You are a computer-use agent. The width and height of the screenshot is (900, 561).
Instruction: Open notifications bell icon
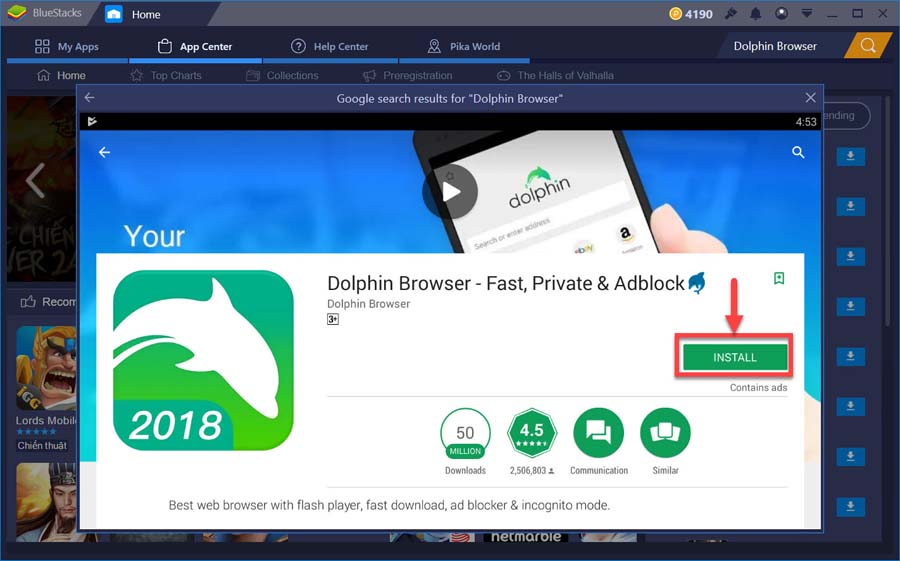pos(756,13)
